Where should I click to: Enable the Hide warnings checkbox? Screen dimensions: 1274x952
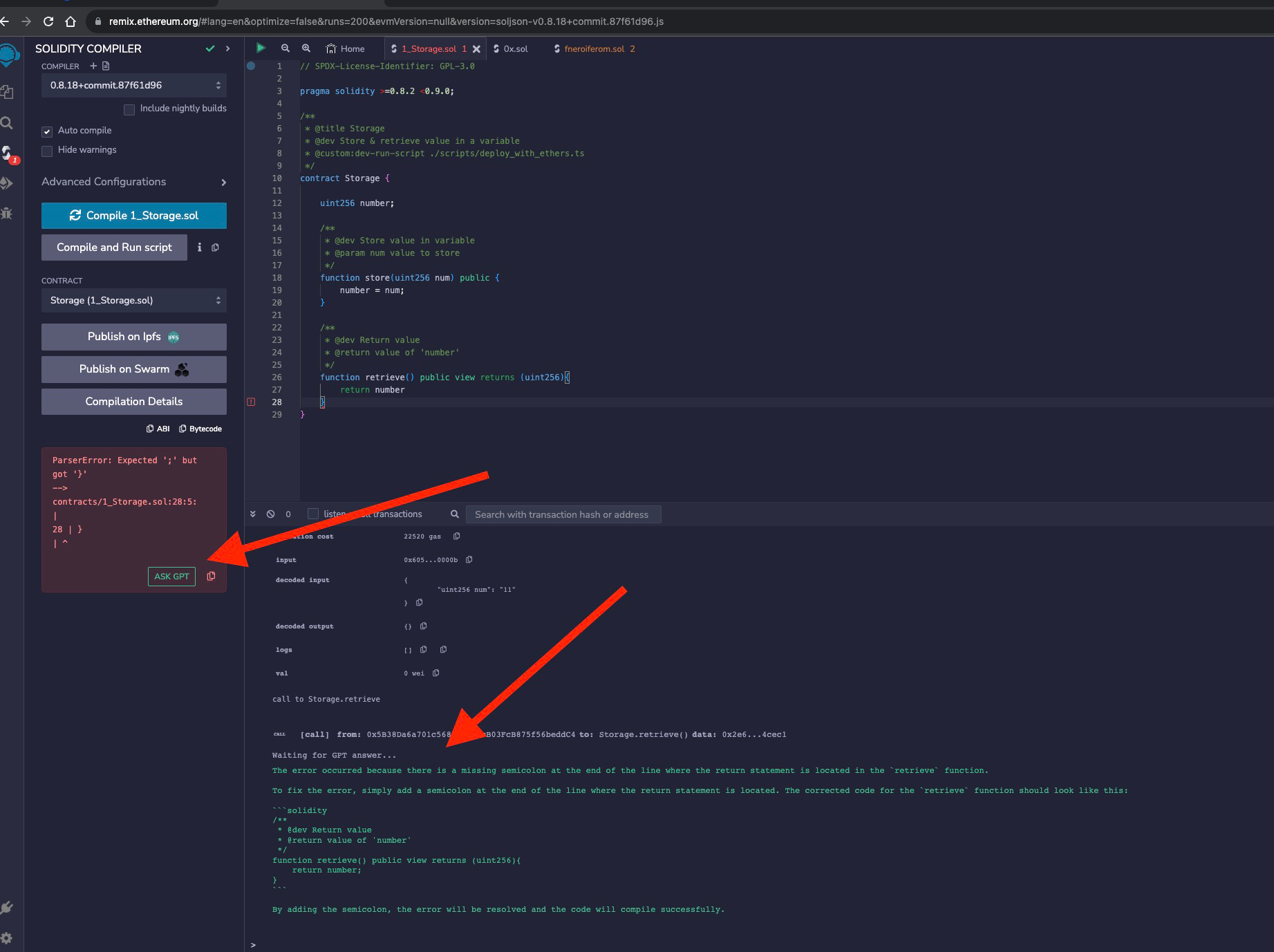tap(47, 151)
